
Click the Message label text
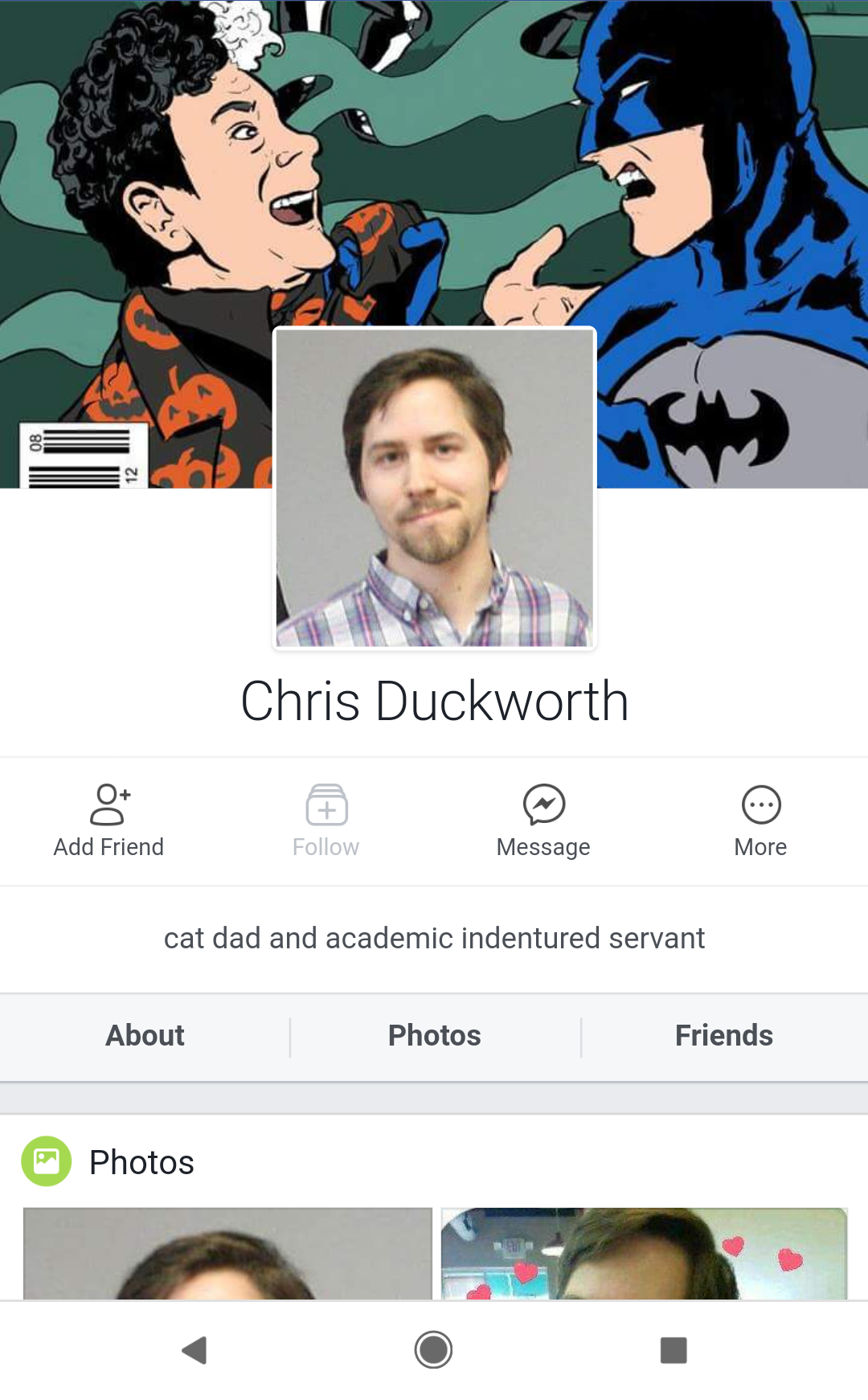(543, 847)
